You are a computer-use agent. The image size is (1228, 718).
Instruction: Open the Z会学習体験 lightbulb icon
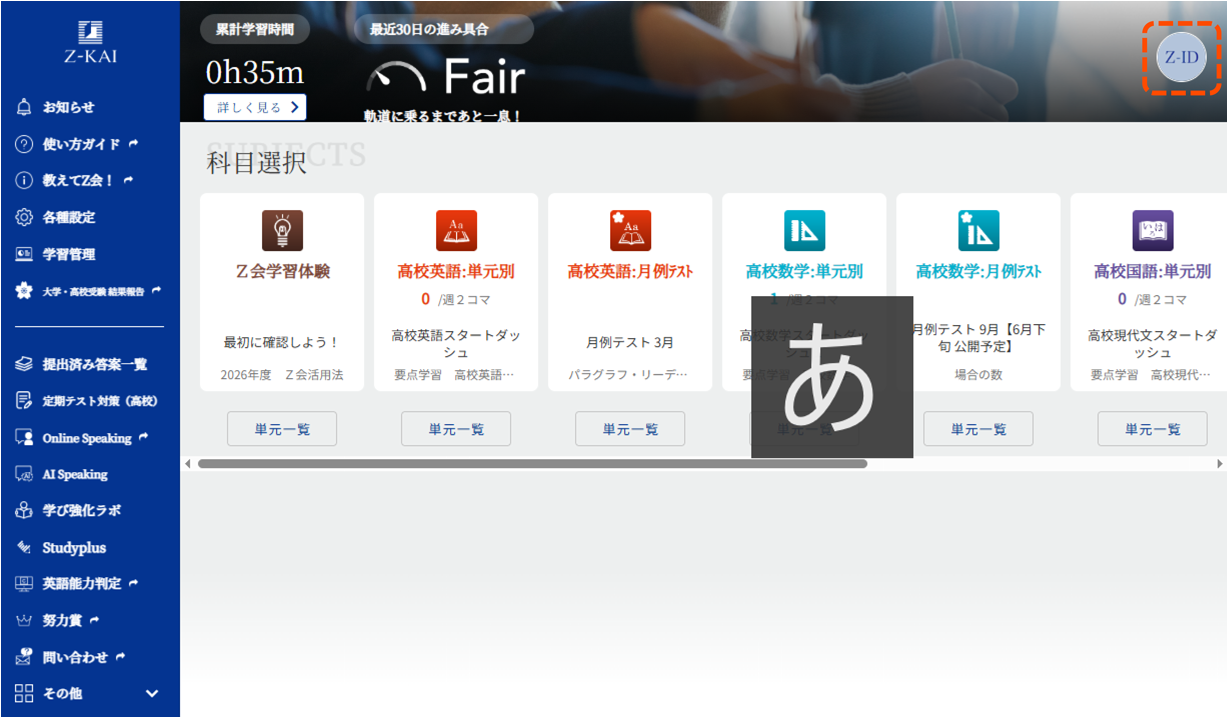(282, 231)
